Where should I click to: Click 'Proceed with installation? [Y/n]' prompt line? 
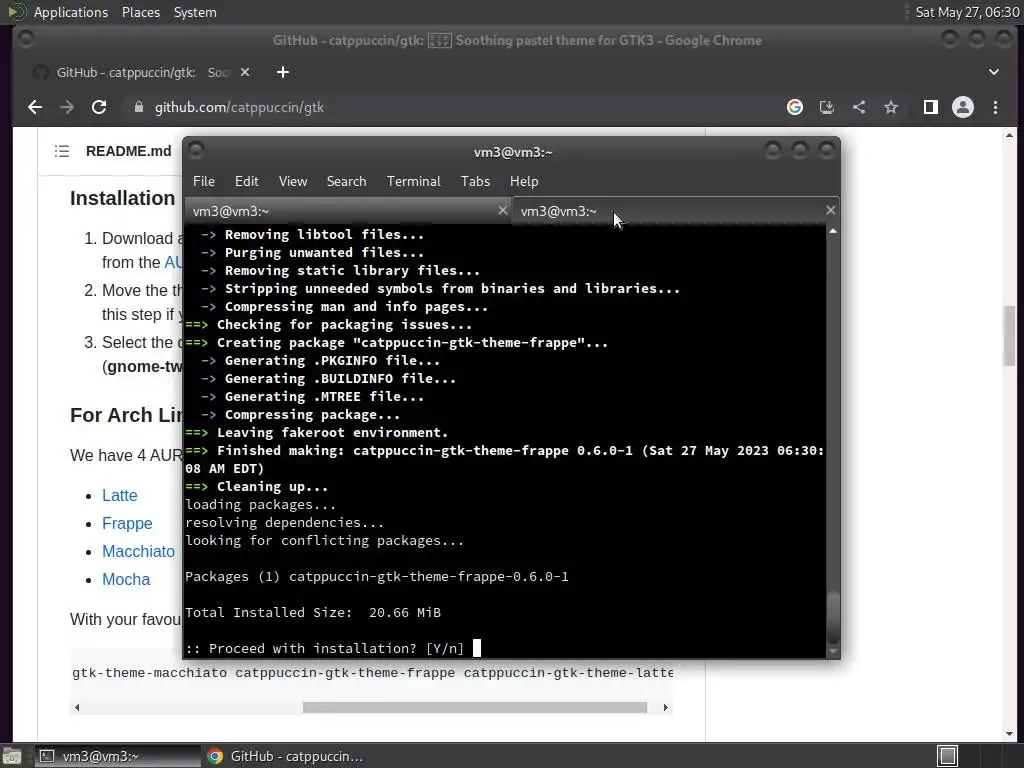[x=325, y=648]
